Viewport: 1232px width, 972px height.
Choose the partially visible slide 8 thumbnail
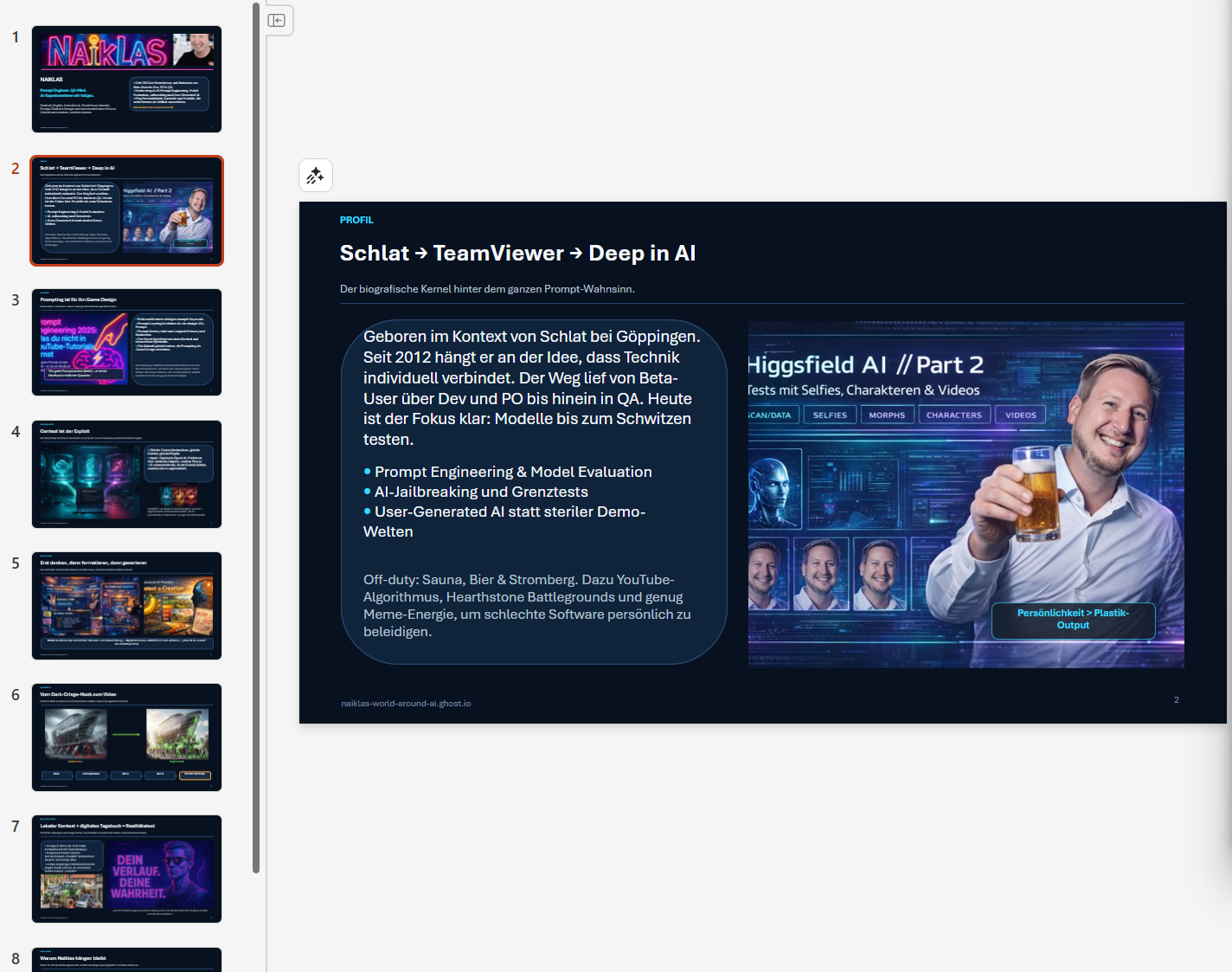pos(126,960)
